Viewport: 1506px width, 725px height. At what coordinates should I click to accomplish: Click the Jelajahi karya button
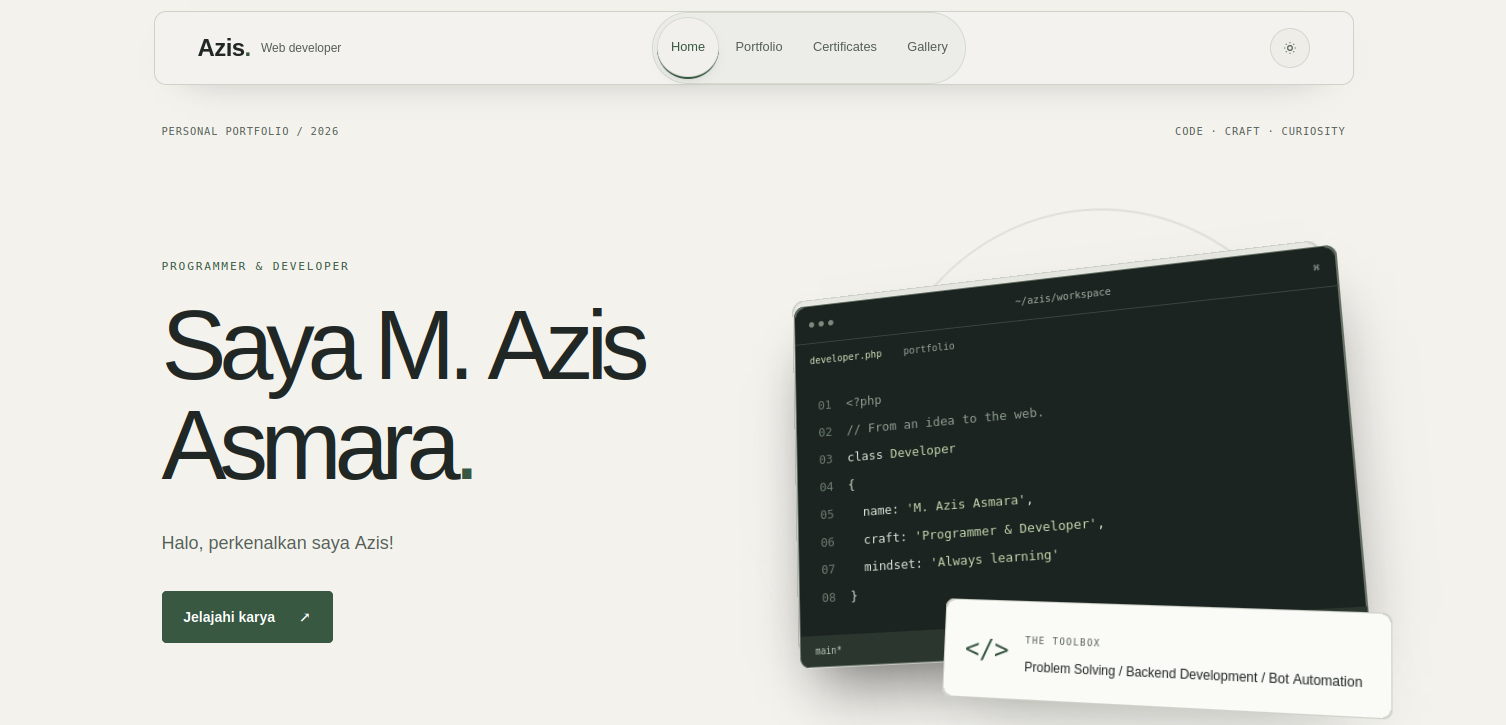[247, 617]
